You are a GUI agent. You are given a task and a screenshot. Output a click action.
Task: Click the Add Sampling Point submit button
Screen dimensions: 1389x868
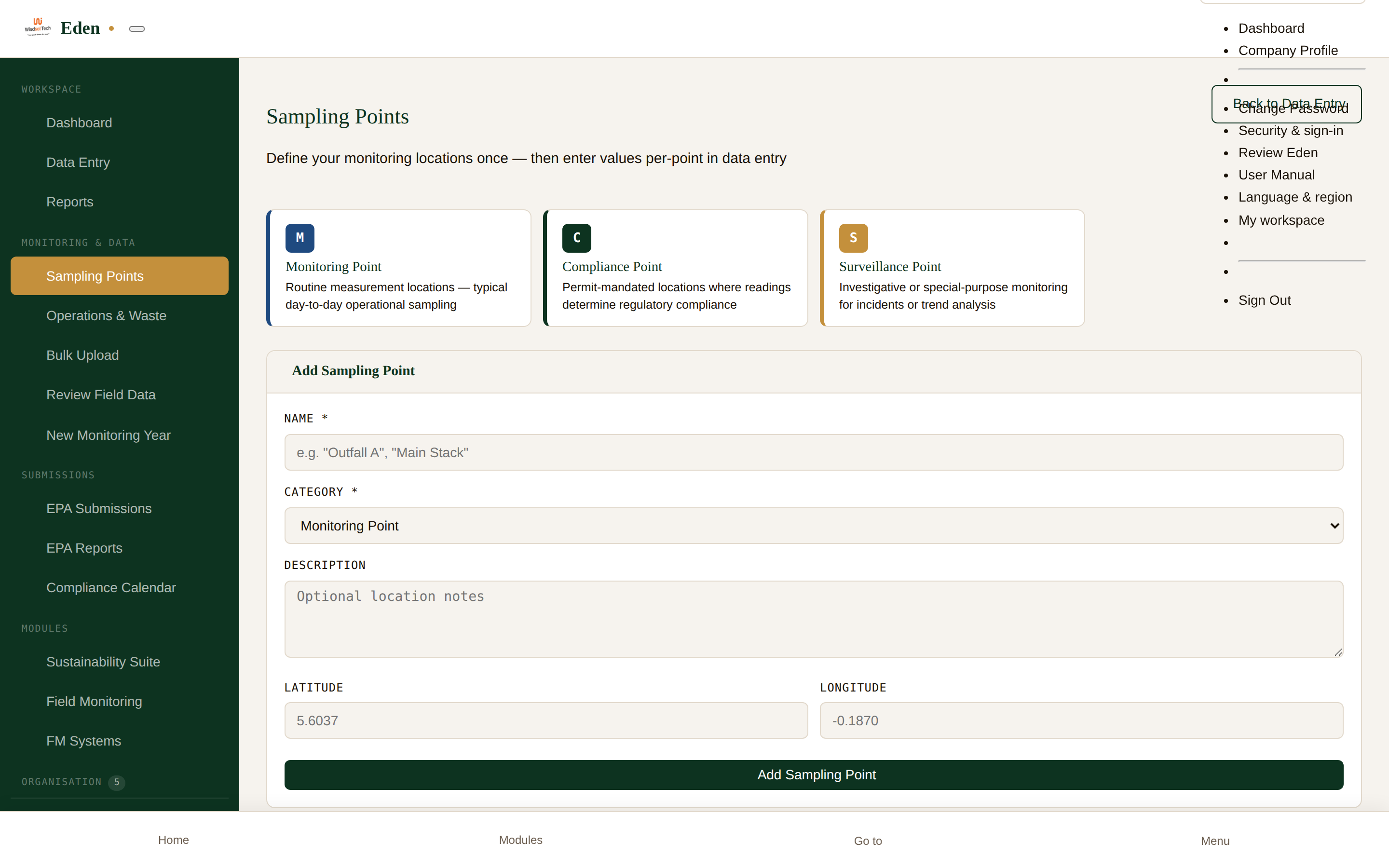coord(813,774)
